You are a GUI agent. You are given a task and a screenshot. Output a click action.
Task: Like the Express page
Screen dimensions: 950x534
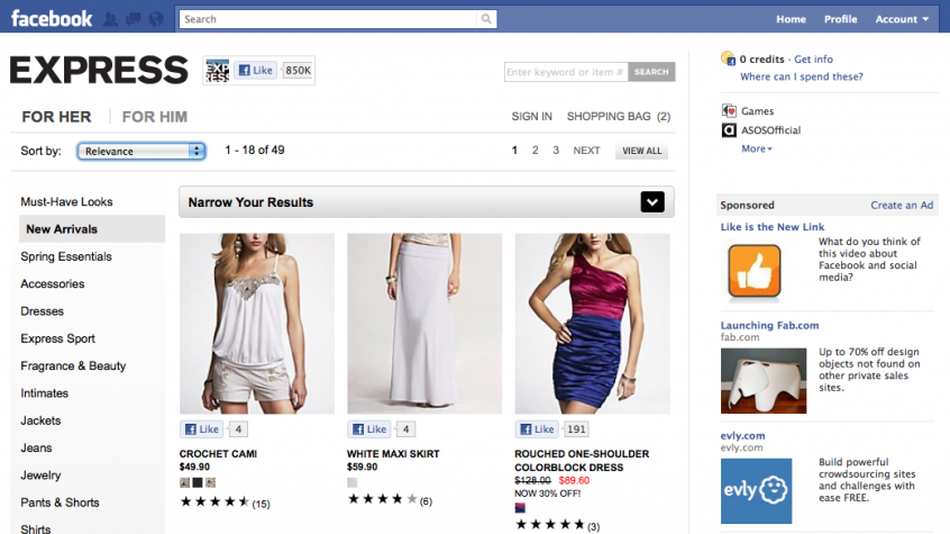(x=256, y=70)
